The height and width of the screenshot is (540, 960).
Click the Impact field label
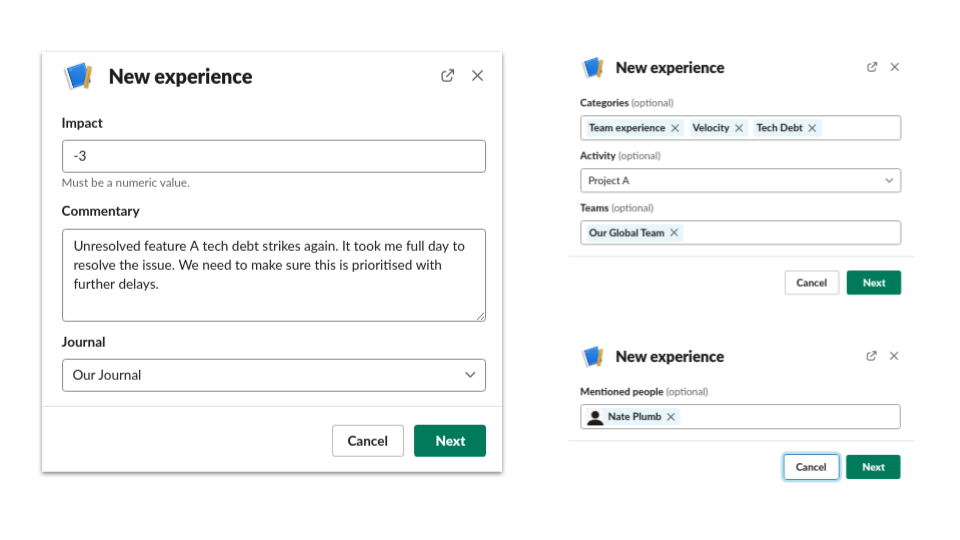pos(82,123)
